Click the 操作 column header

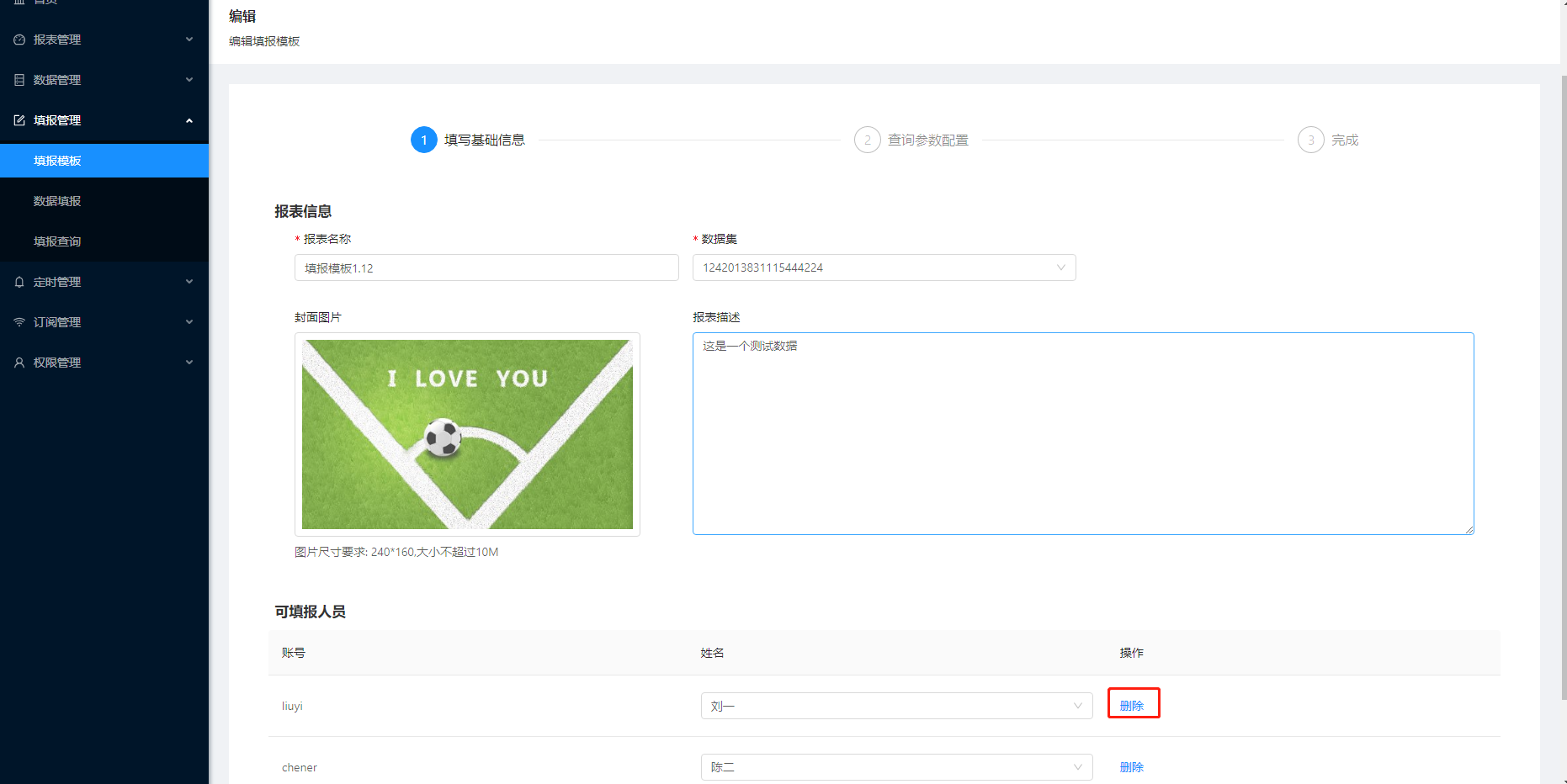[x=1132, y=653]
